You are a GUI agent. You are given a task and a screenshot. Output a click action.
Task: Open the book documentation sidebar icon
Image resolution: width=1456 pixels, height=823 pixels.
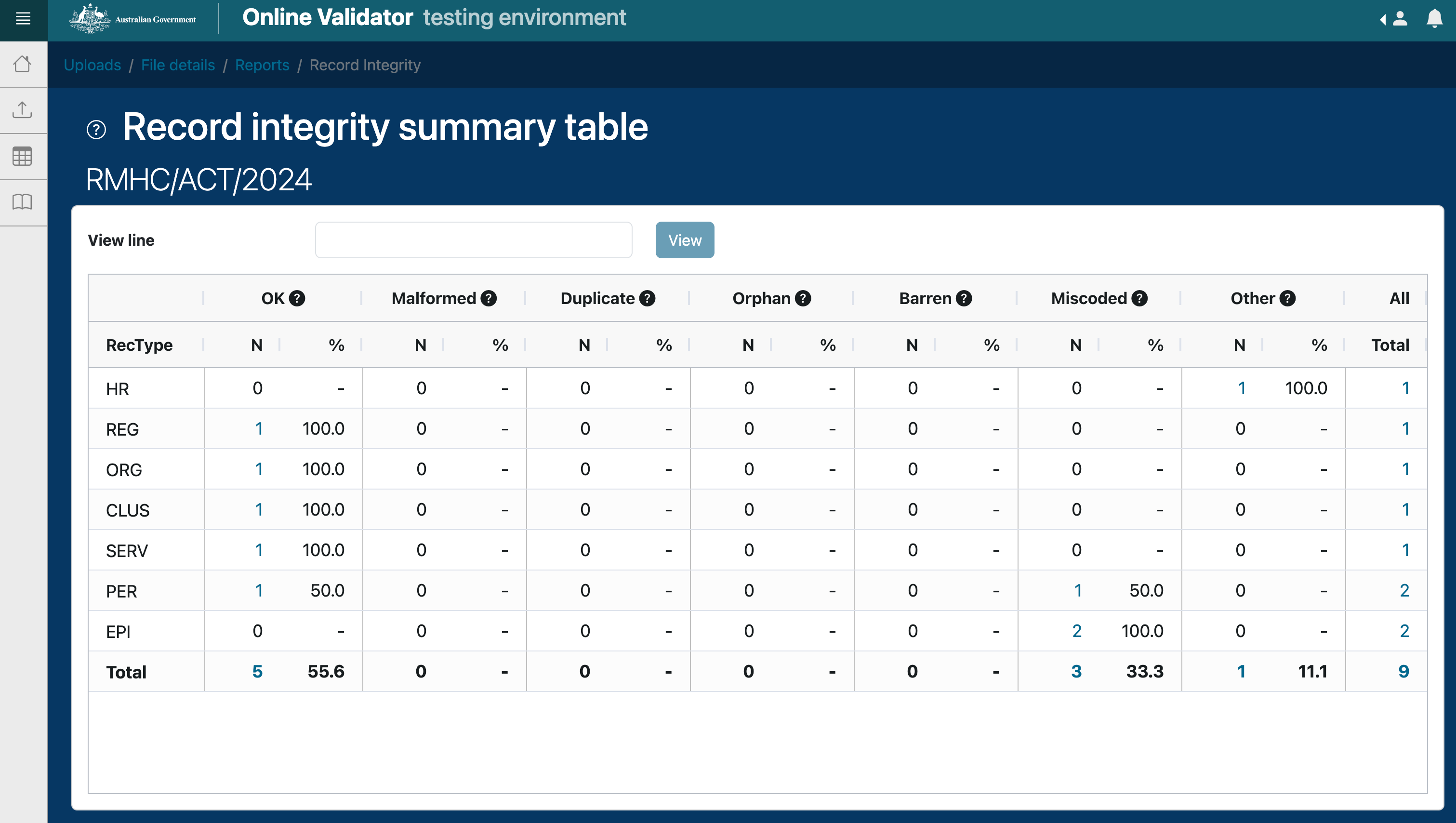[22, 202]
